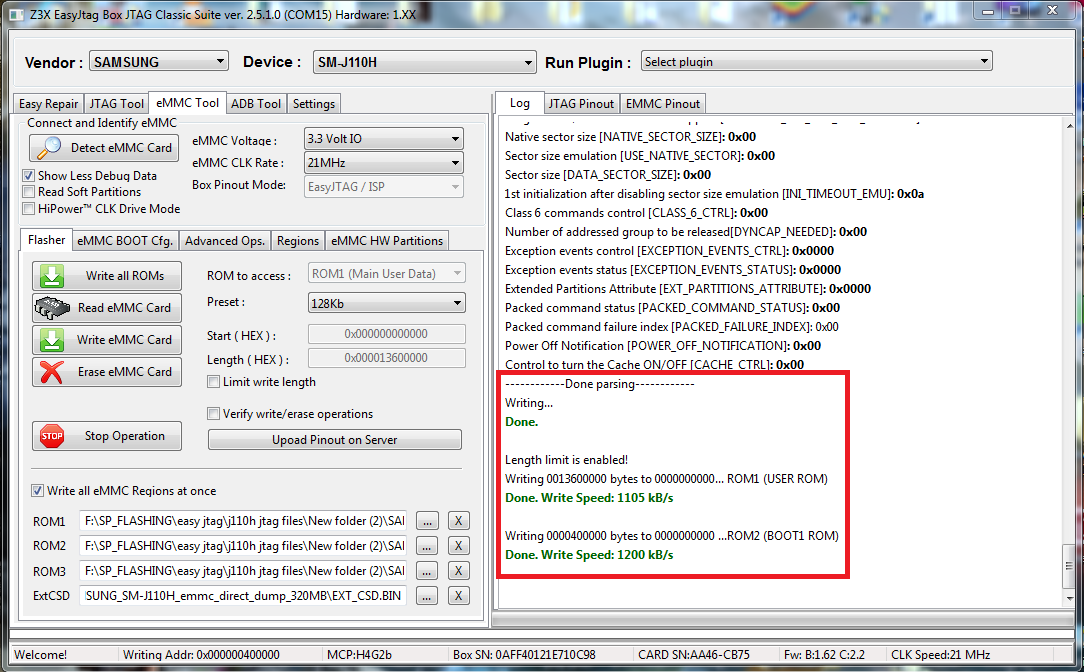Open Preset dropdown showing 128Kb
1084x672 pixels.
click(x=386, y=303)
